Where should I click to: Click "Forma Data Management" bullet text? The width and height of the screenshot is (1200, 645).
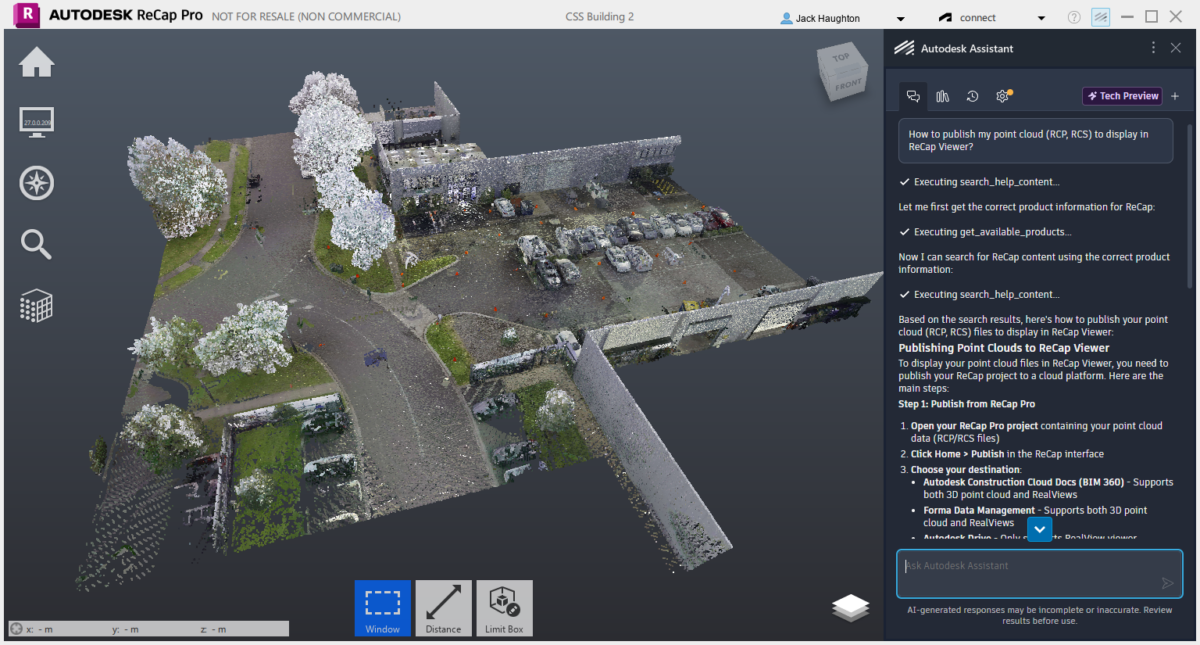[977, 510]
